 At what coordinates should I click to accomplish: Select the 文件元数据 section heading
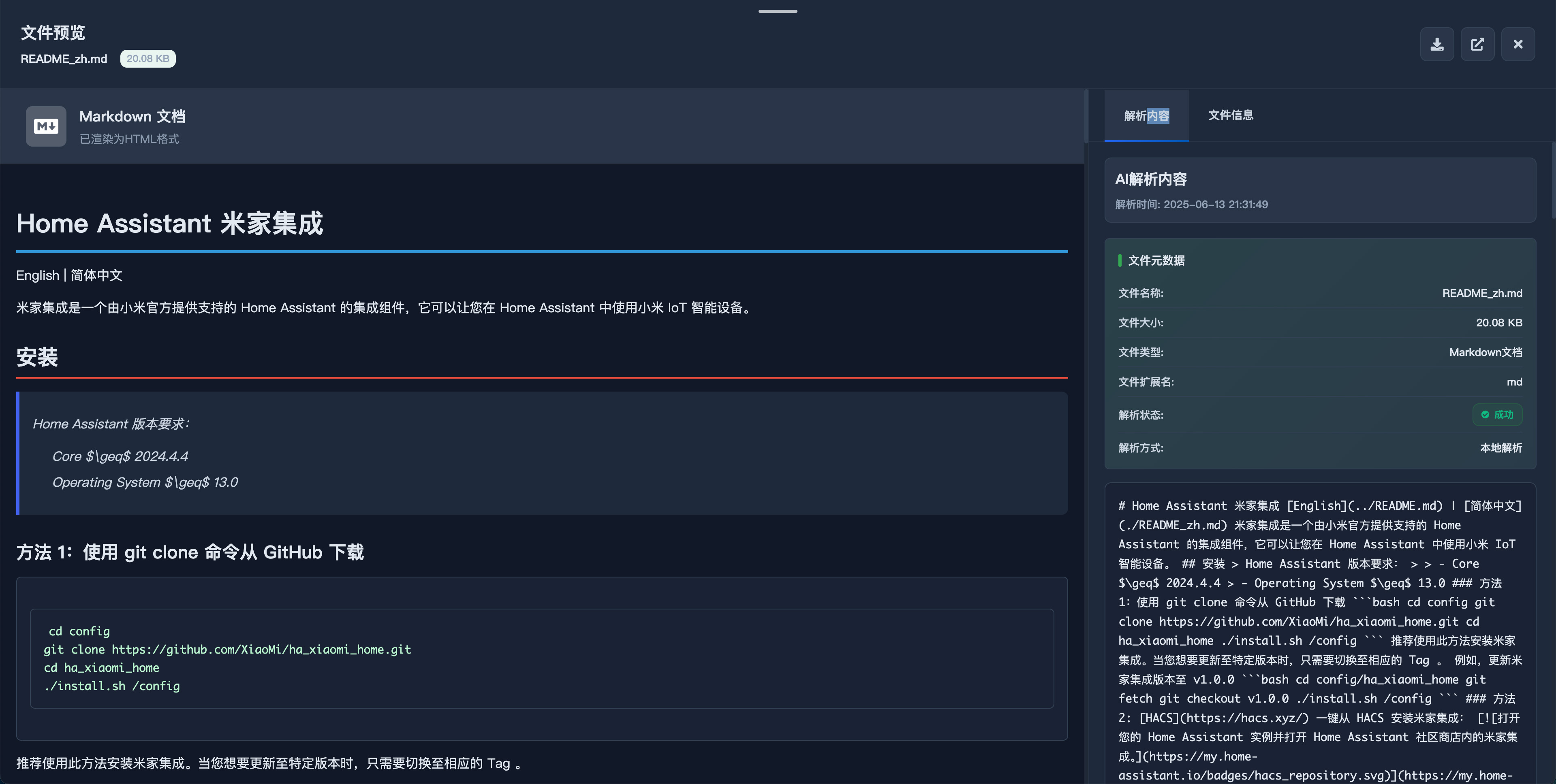pos(1156,260)
